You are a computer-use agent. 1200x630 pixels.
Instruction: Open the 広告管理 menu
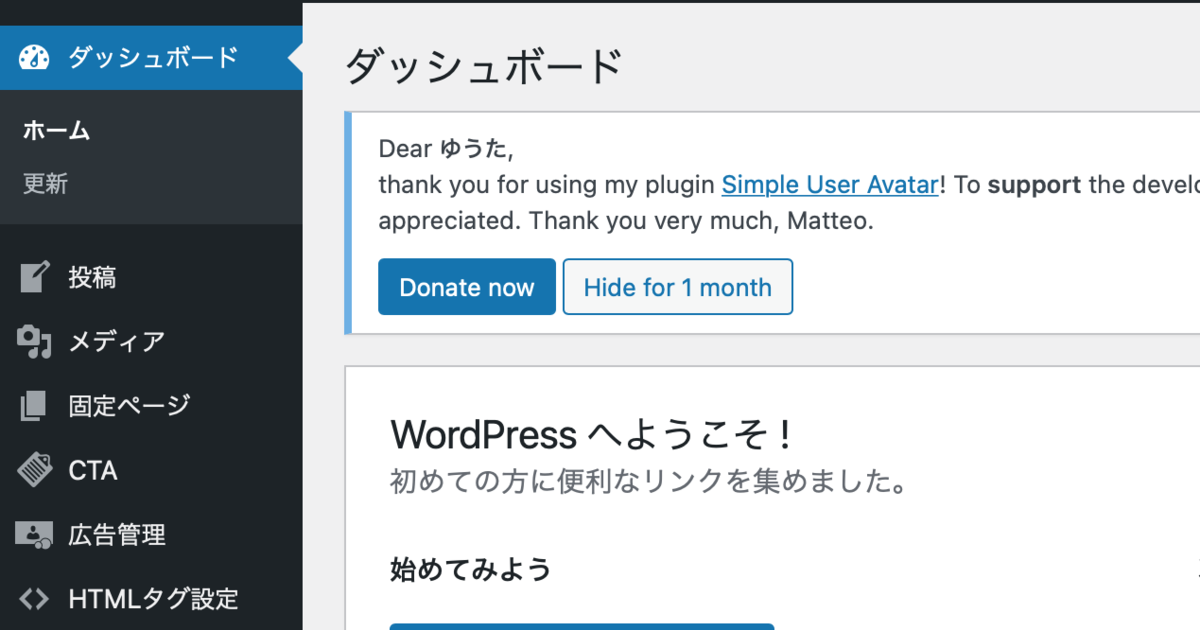click(x=151, y=535)
